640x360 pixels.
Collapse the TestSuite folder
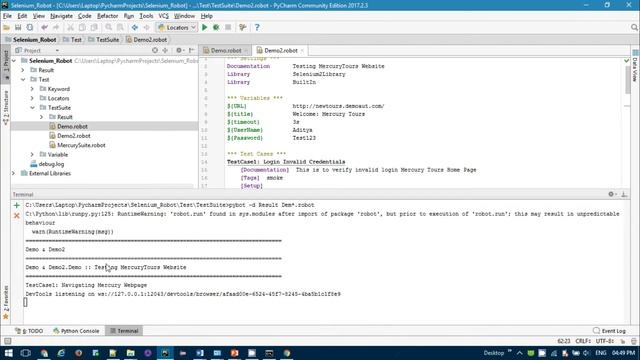coord(32,108)
